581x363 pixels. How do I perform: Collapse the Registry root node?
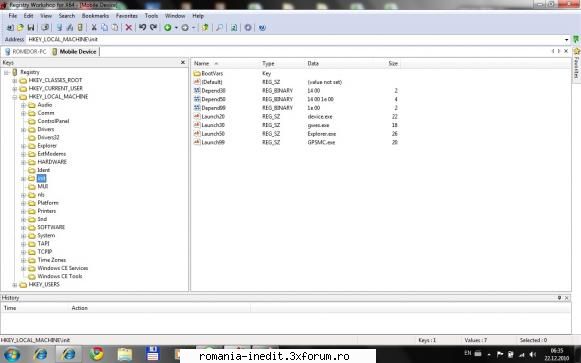coord(6,72)
